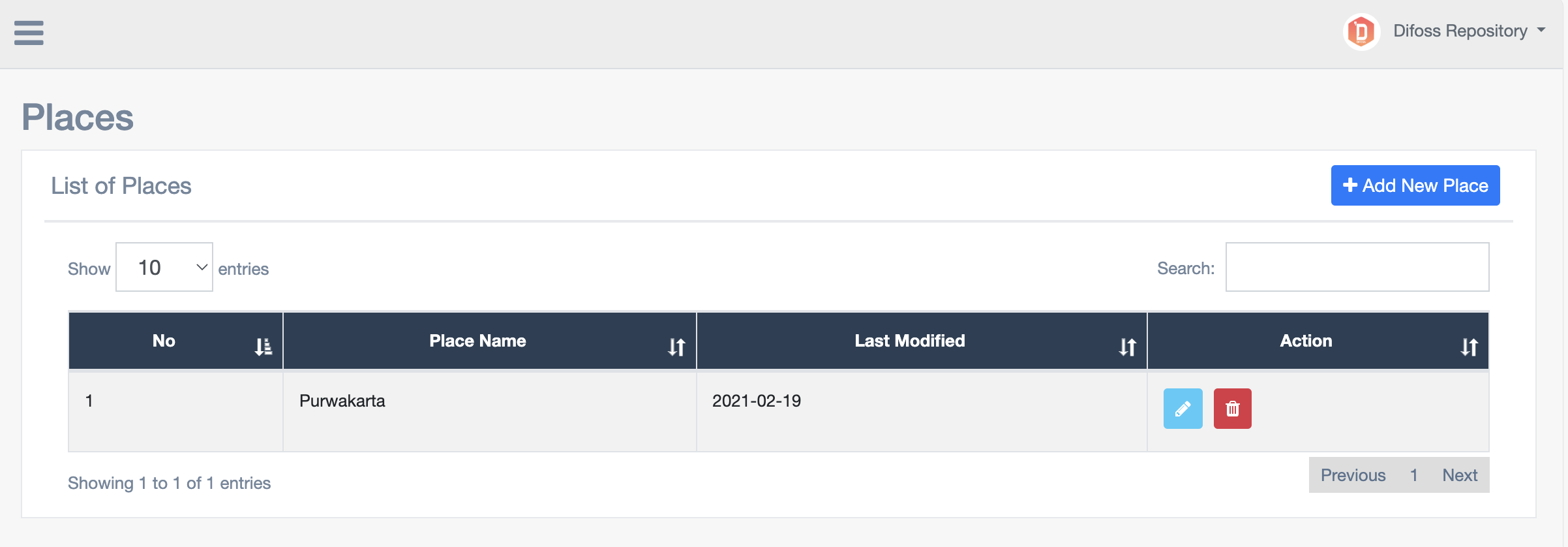Sort table by No header
The height and width of the screenshot is (547, 1568).
click(x=164, y=341)
